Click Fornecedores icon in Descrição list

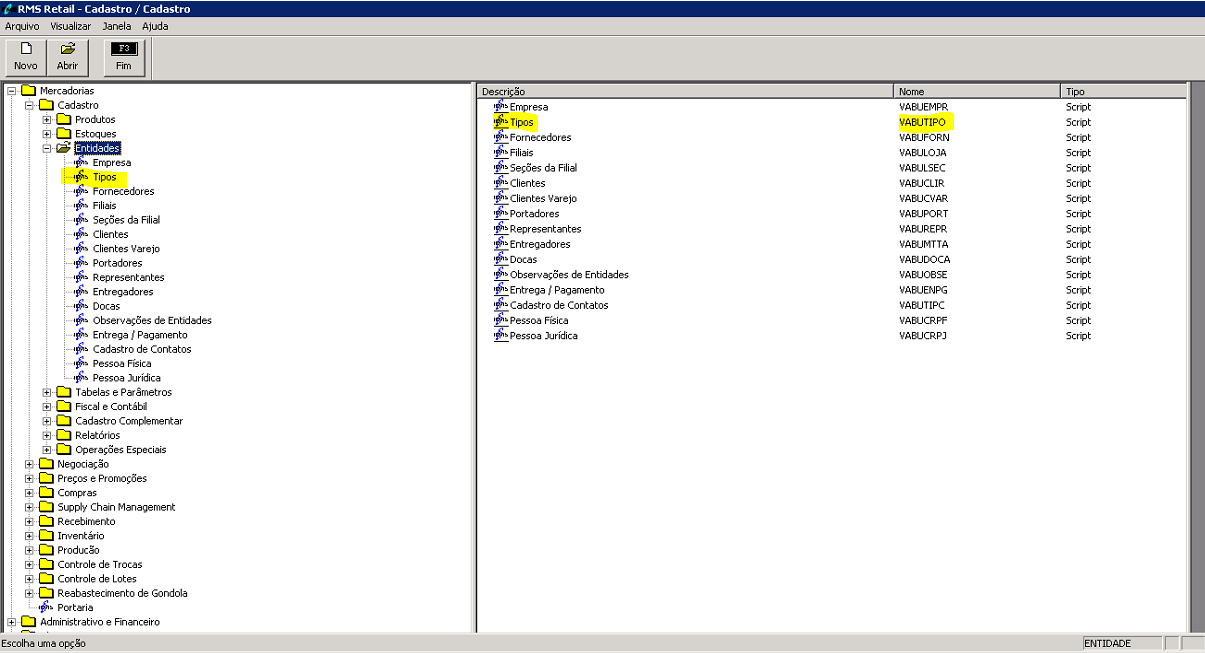coord(501,137)
